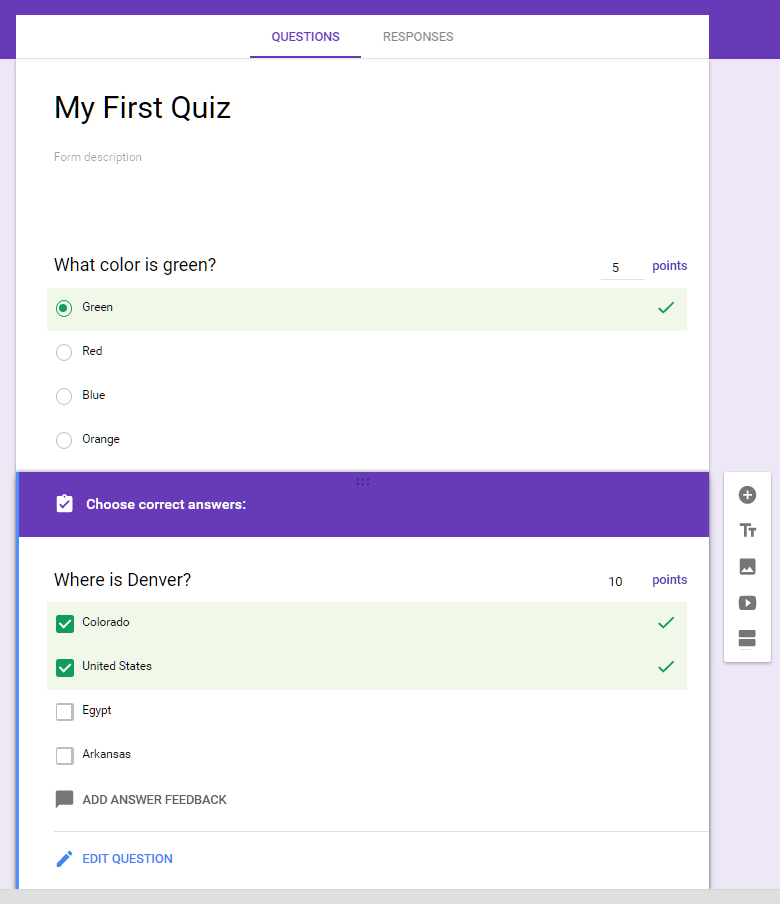Switch to the Responses tab

click(x=418, y=37)
